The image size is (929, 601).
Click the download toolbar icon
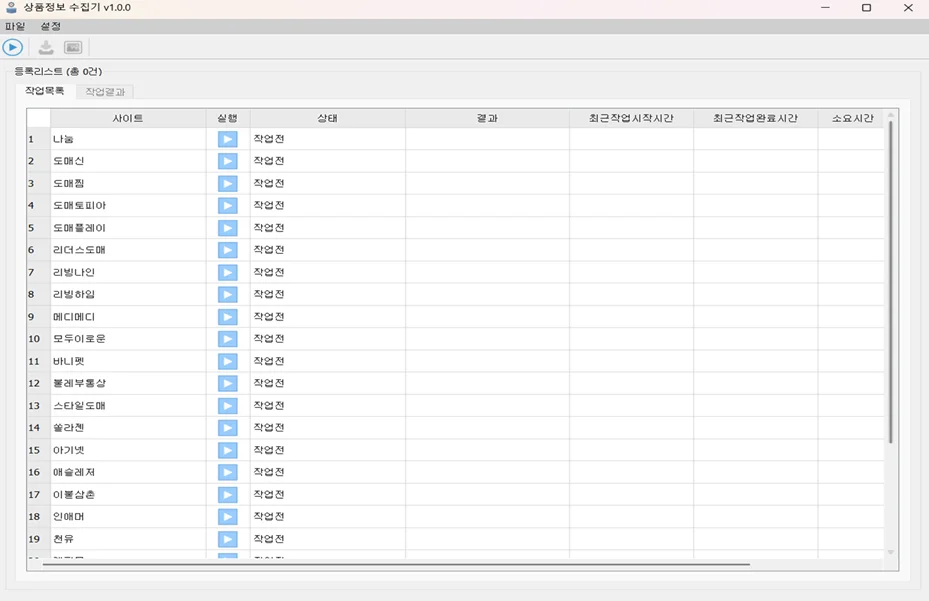pyautogui.click(x=44, y=46)
